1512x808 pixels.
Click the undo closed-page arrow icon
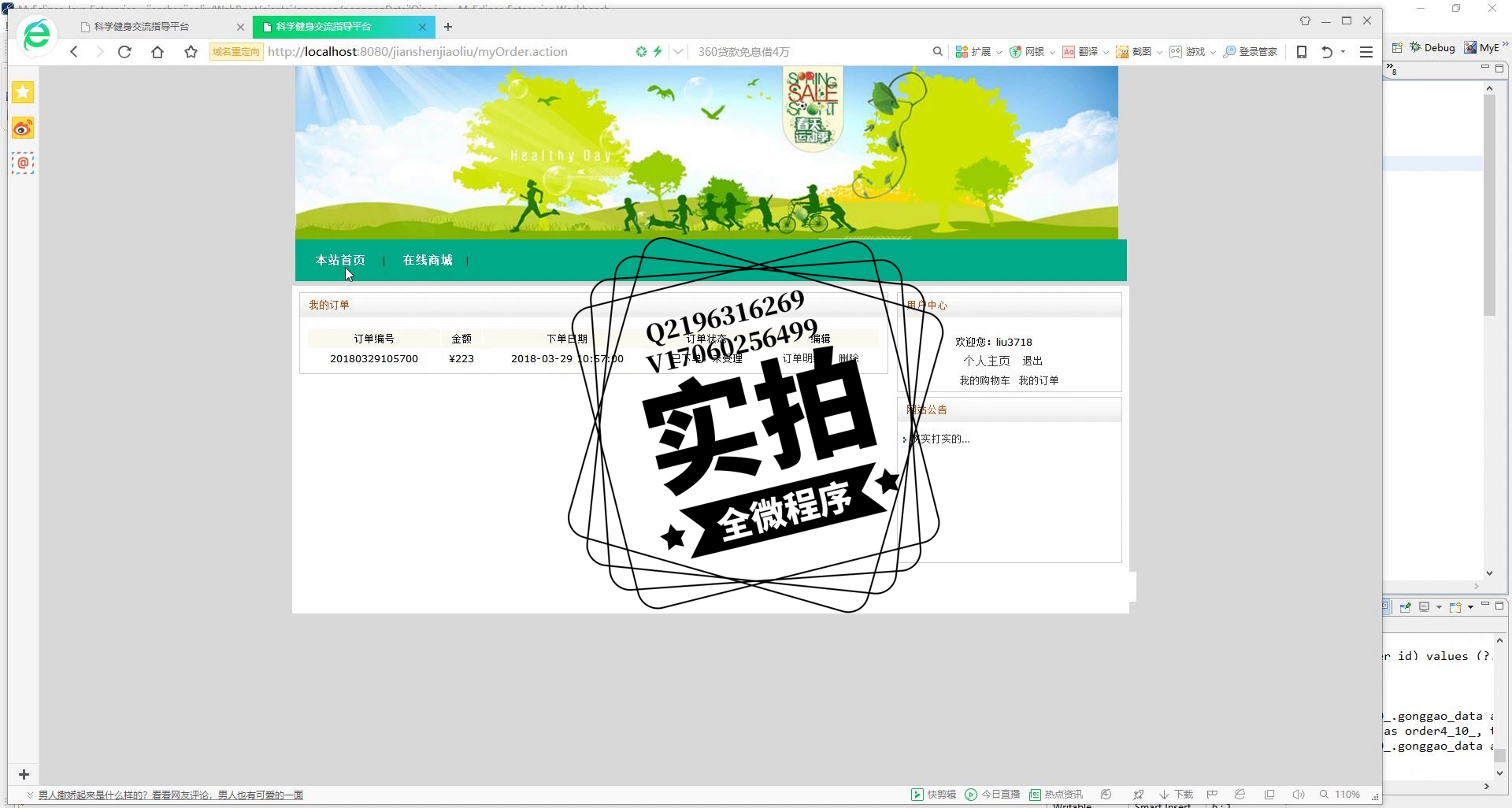click(1327, 52)
